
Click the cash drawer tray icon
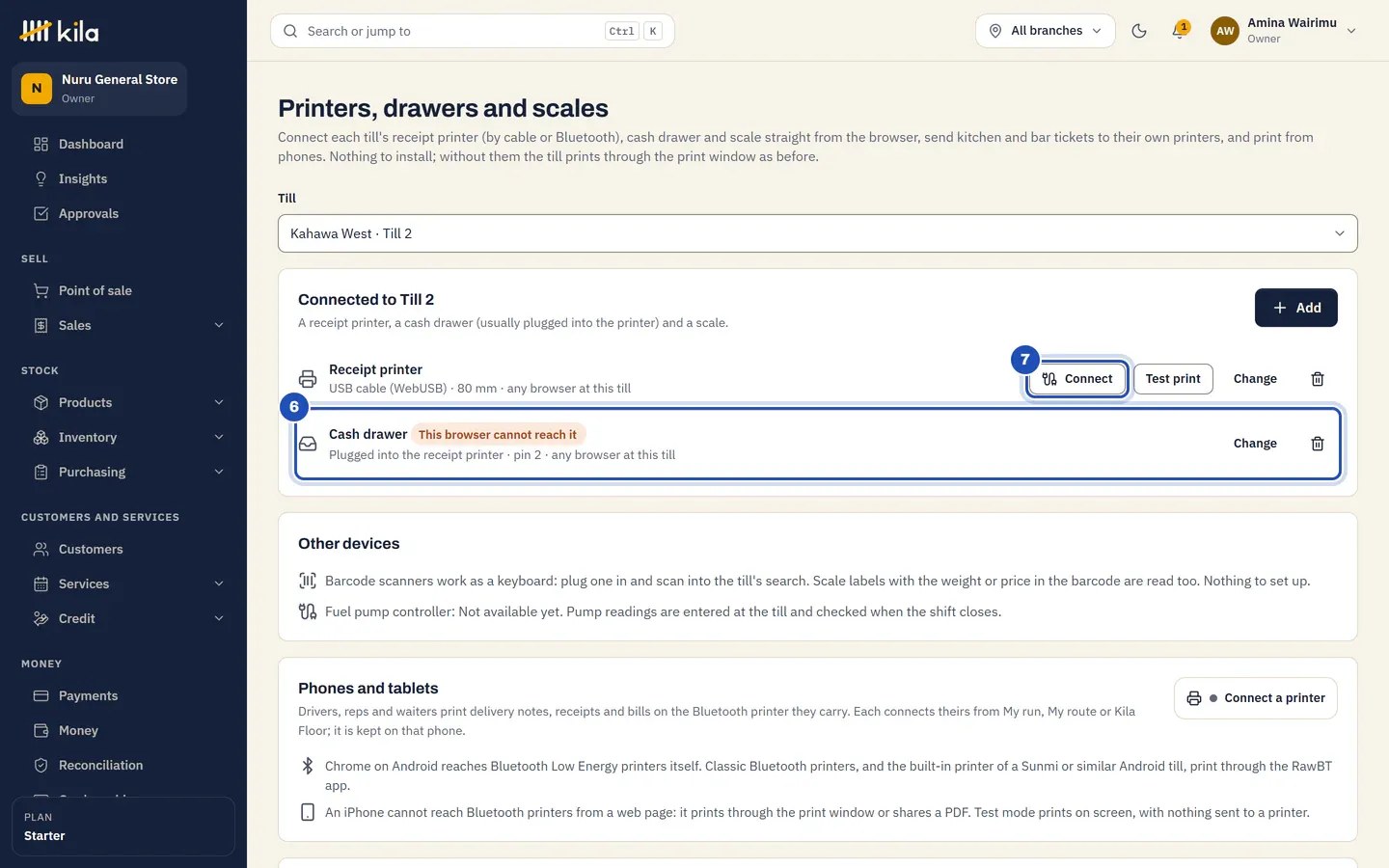click(x=308, y=444)
